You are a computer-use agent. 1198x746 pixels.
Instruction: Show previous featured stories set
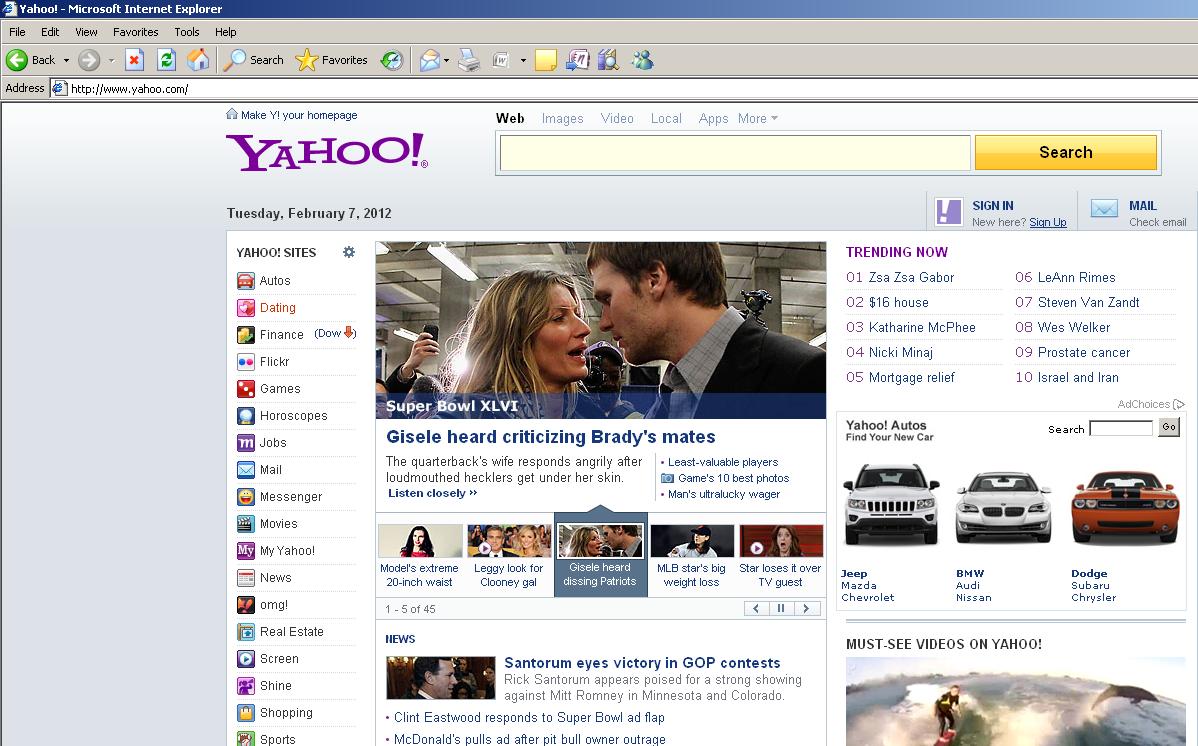(x=756, y=608)
